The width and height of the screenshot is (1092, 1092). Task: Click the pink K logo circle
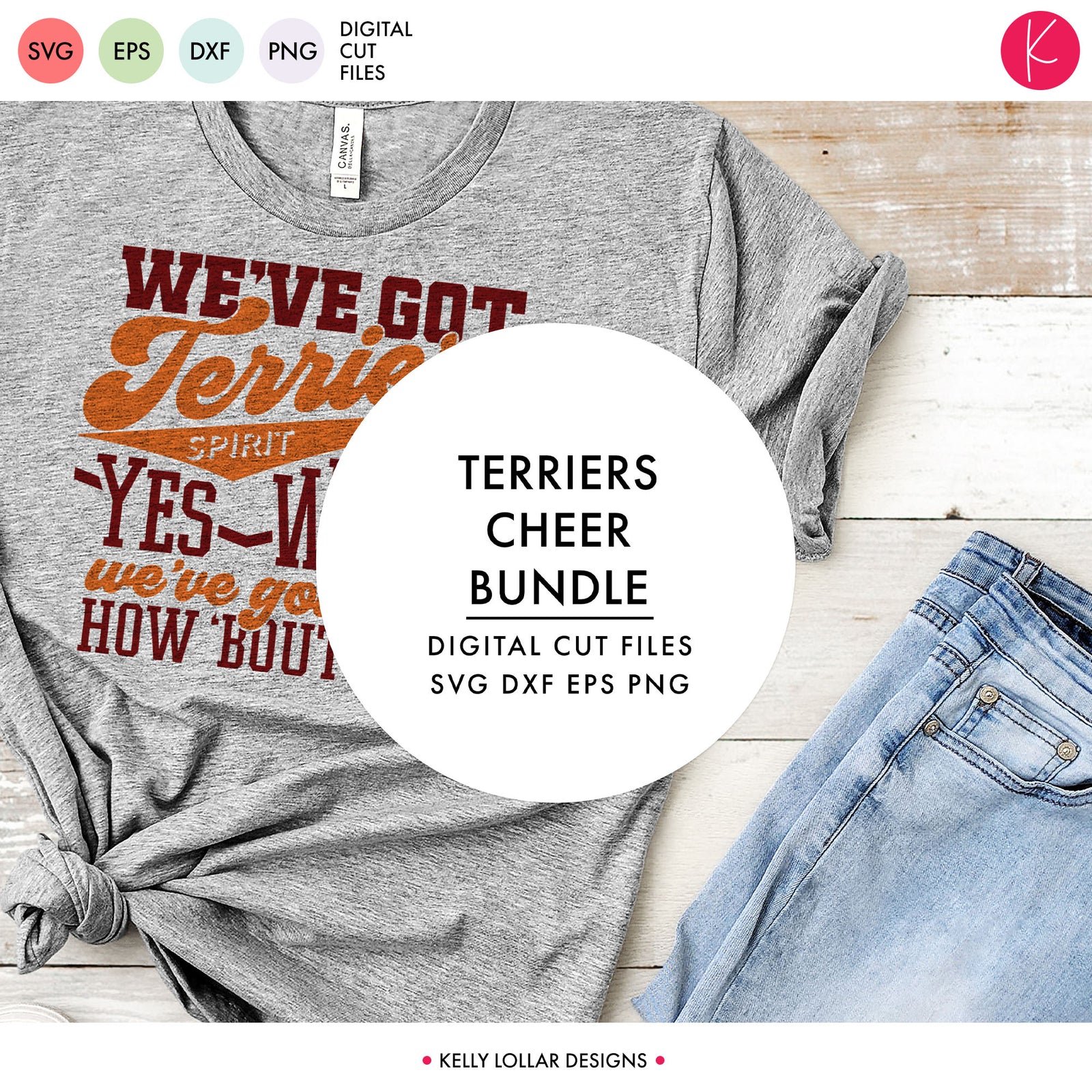[1040, 51]
